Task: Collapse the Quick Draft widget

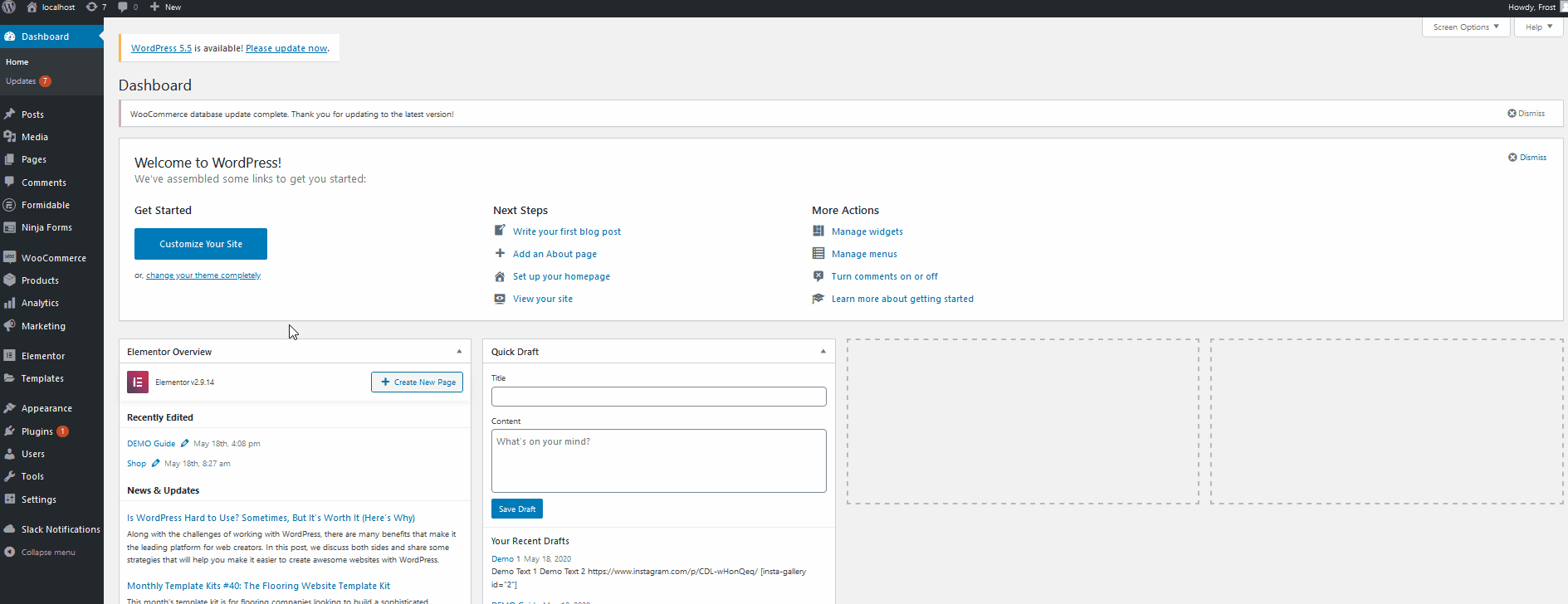Action: (x=823, y=352)
